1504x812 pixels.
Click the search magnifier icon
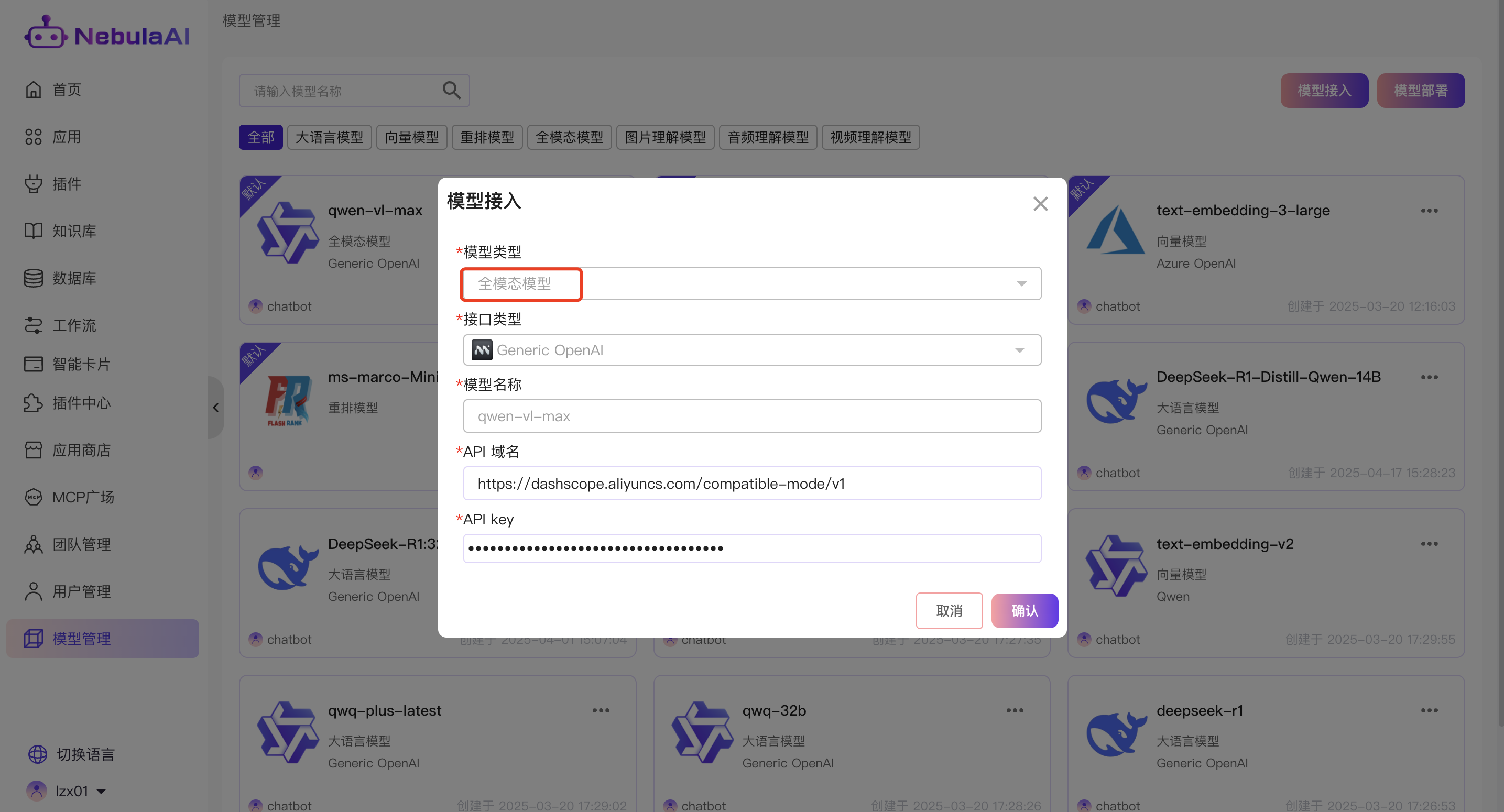(451, 91)
